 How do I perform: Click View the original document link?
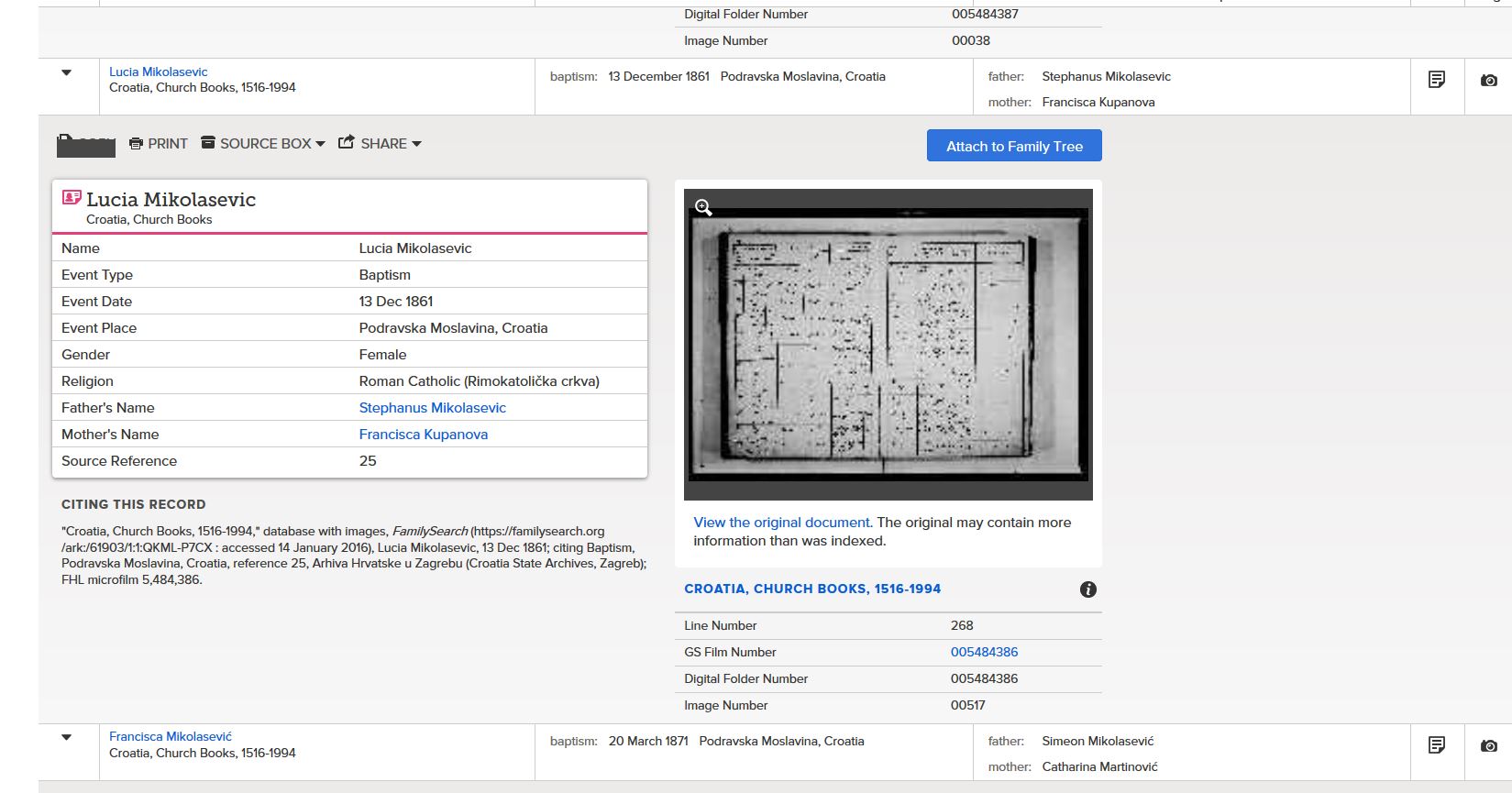coord(781,523)
